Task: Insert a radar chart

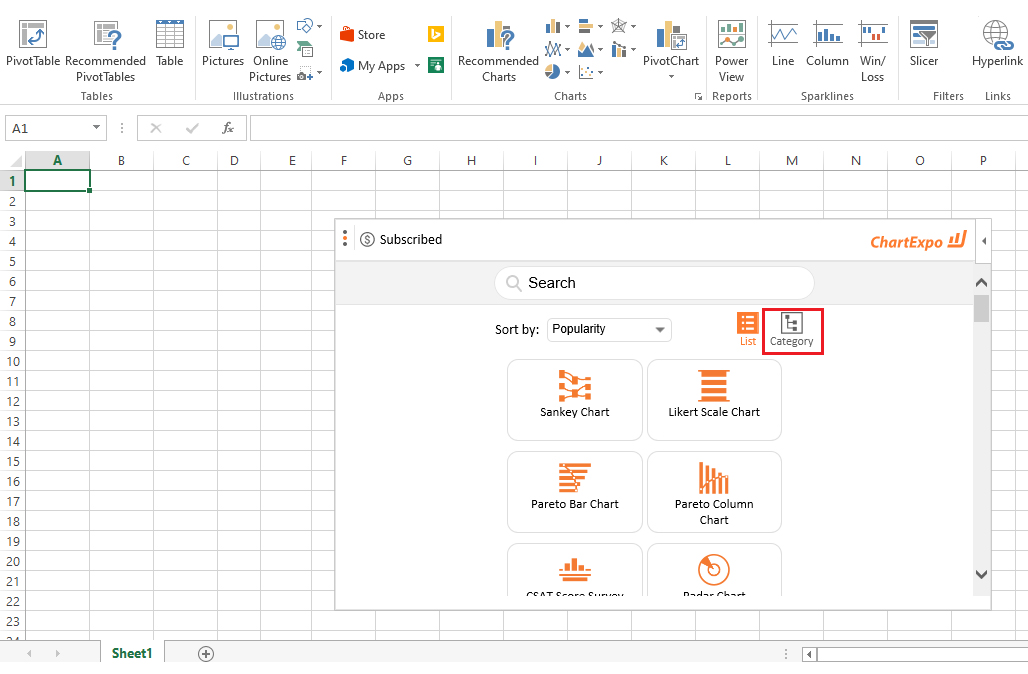Action: pos(619,26)
